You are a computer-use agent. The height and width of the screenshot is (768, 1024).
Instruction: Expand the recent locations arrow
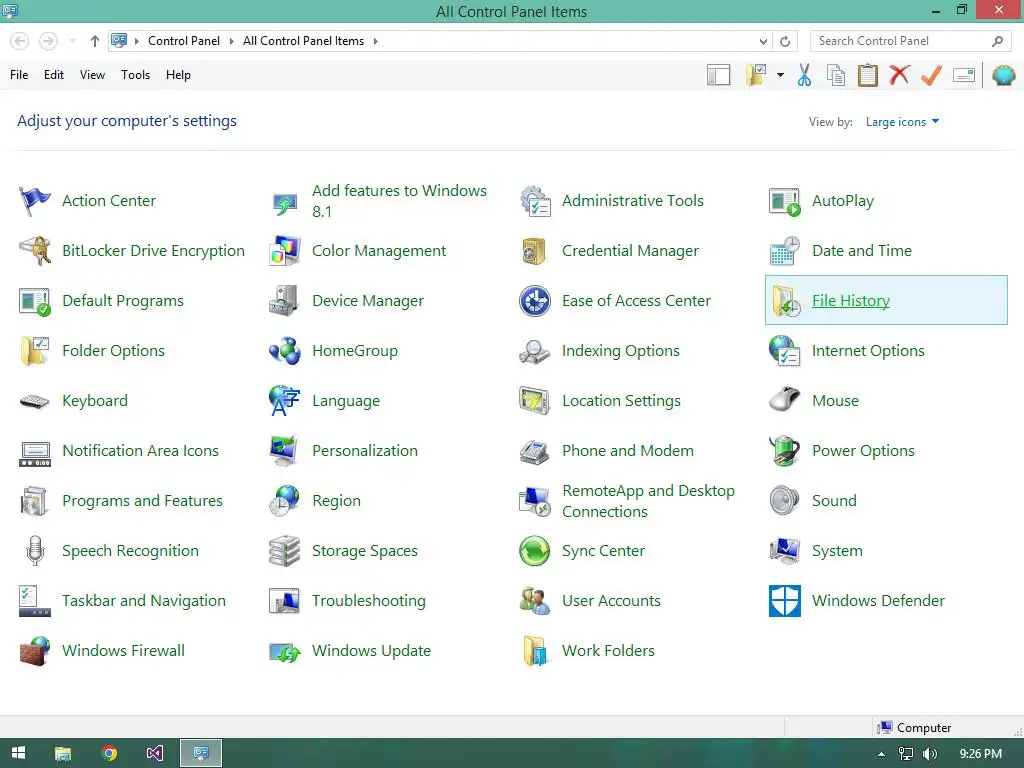click(x=72, y=41)
